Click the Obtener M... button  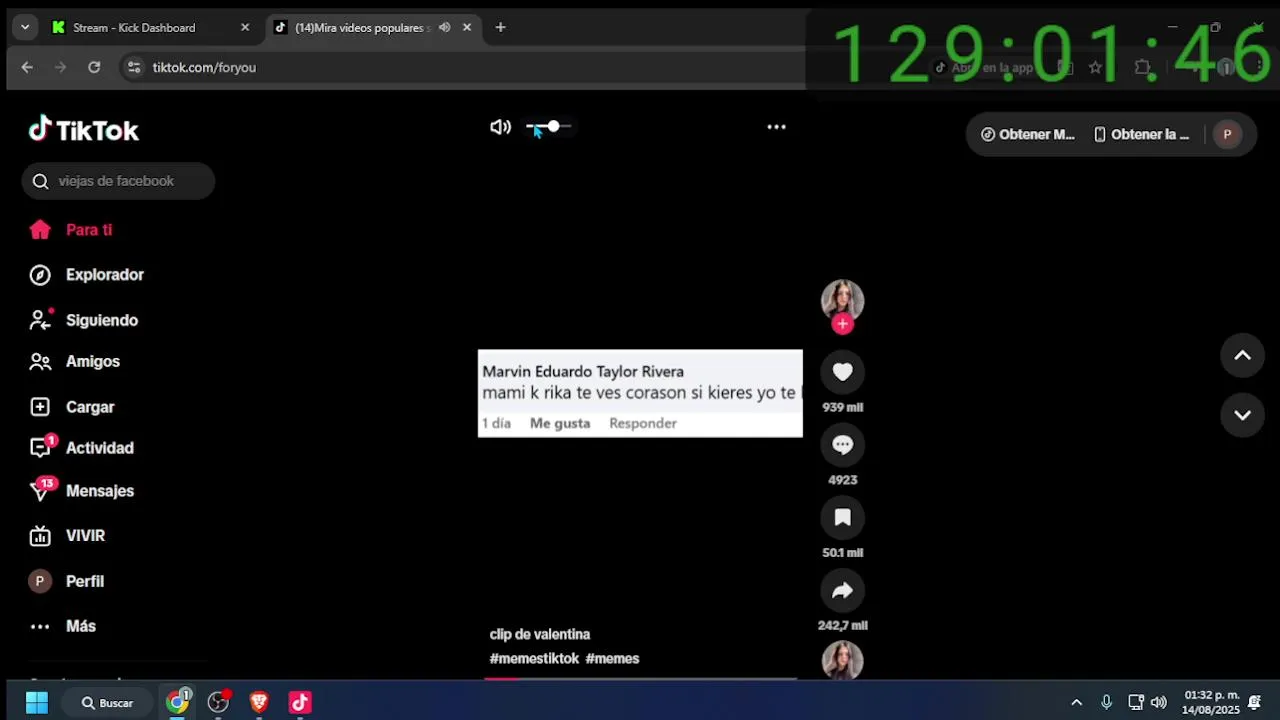[x=1027, y=134]
